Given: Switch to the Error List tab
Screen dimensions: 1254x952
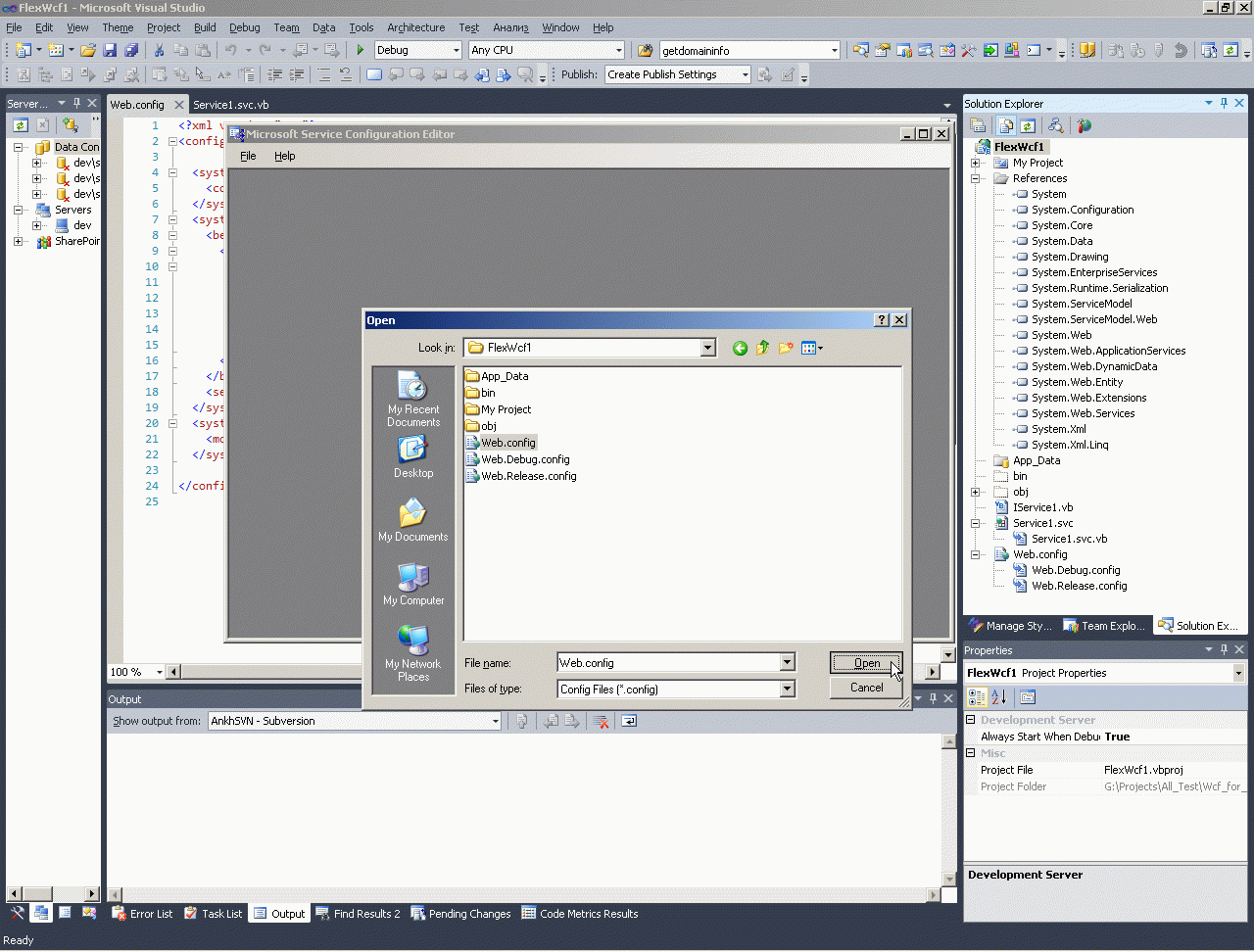Looking at the screenshot, I should (x=142, y=914).
